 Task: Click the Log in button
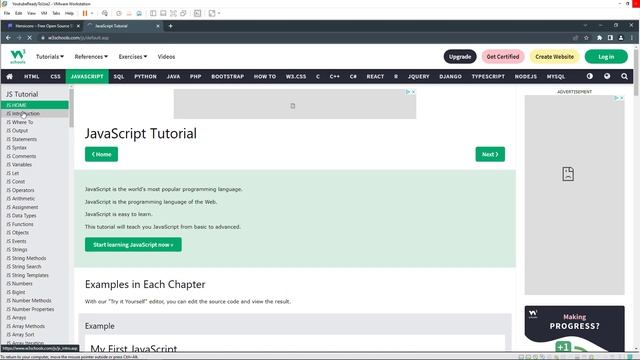[x=606, y=56]
